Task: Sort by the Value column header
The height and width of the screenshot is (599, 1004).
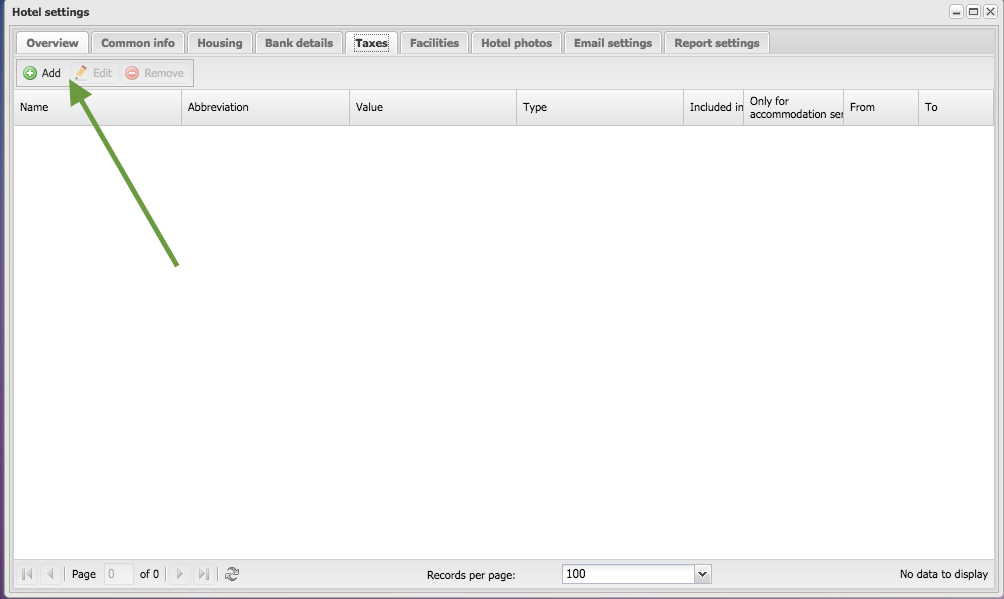Action: click(x=400, y=107)
